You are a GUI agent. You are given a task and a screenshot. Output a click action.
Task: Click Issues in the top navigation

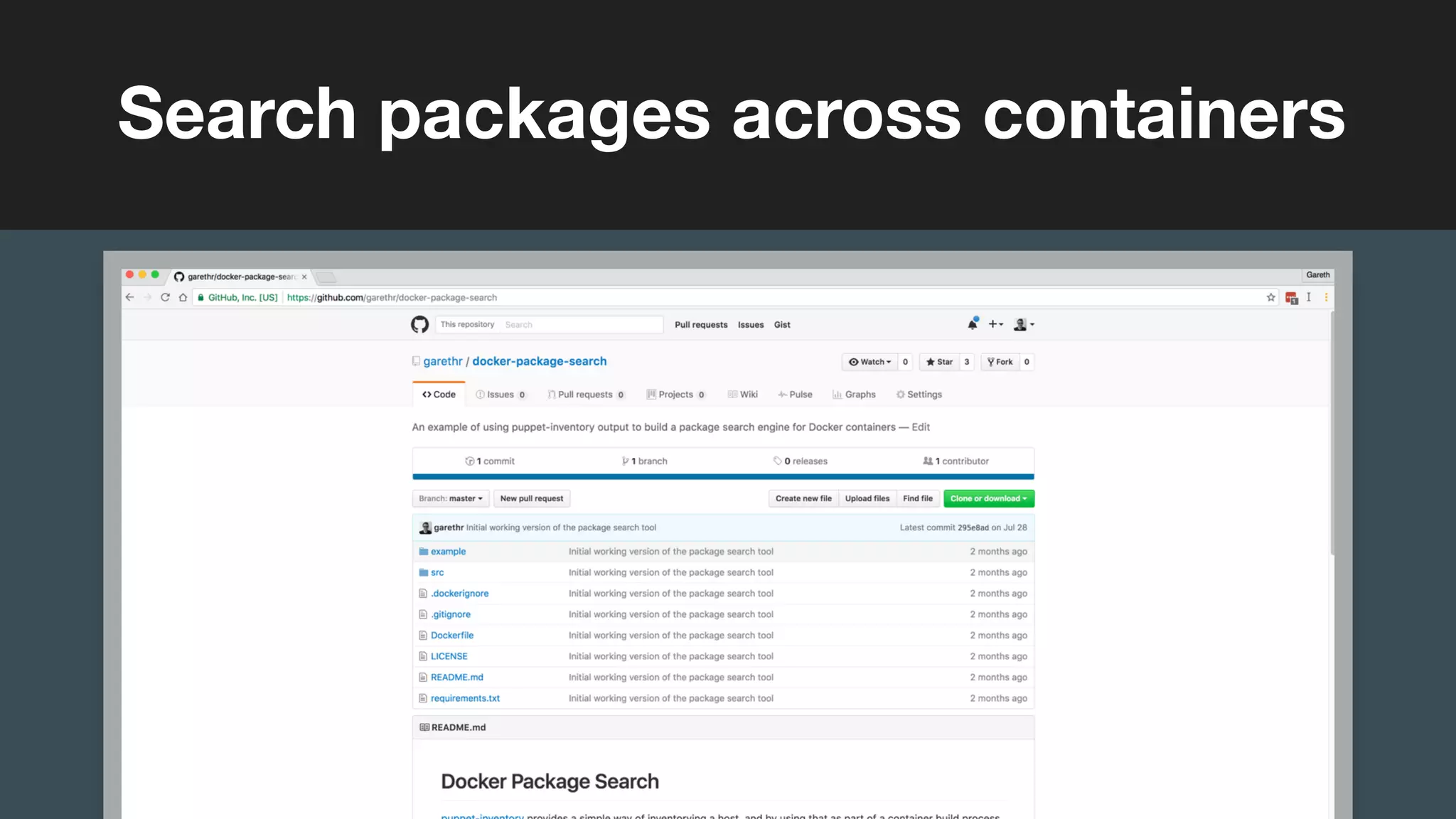click(751, 325)
